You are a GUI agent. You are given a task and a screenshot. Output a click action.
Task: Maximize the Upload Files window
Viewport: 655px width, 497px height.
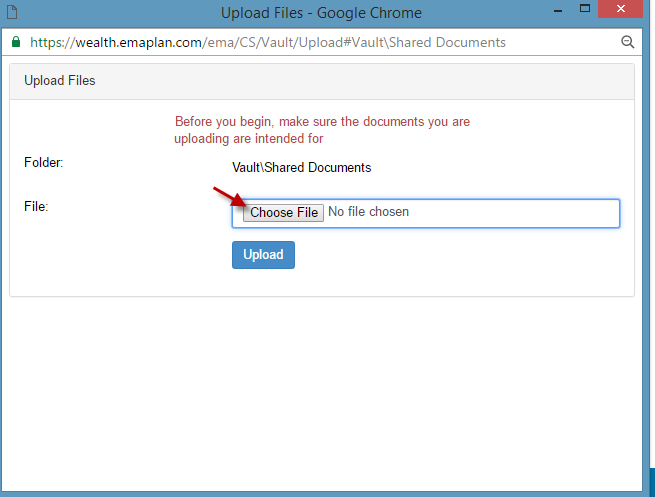click(x=585, y=8)
